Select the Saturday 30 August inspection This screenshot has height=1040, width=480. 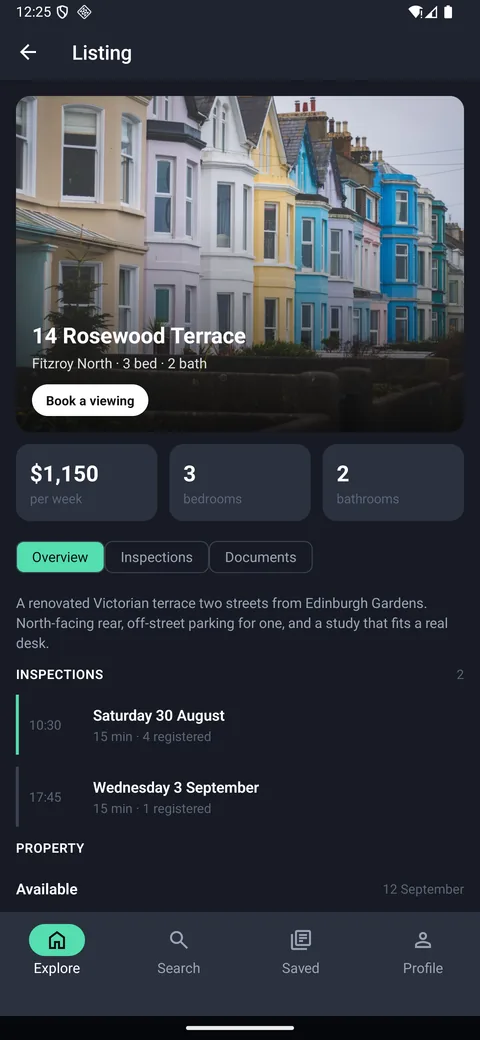click(x=240, y=725)
